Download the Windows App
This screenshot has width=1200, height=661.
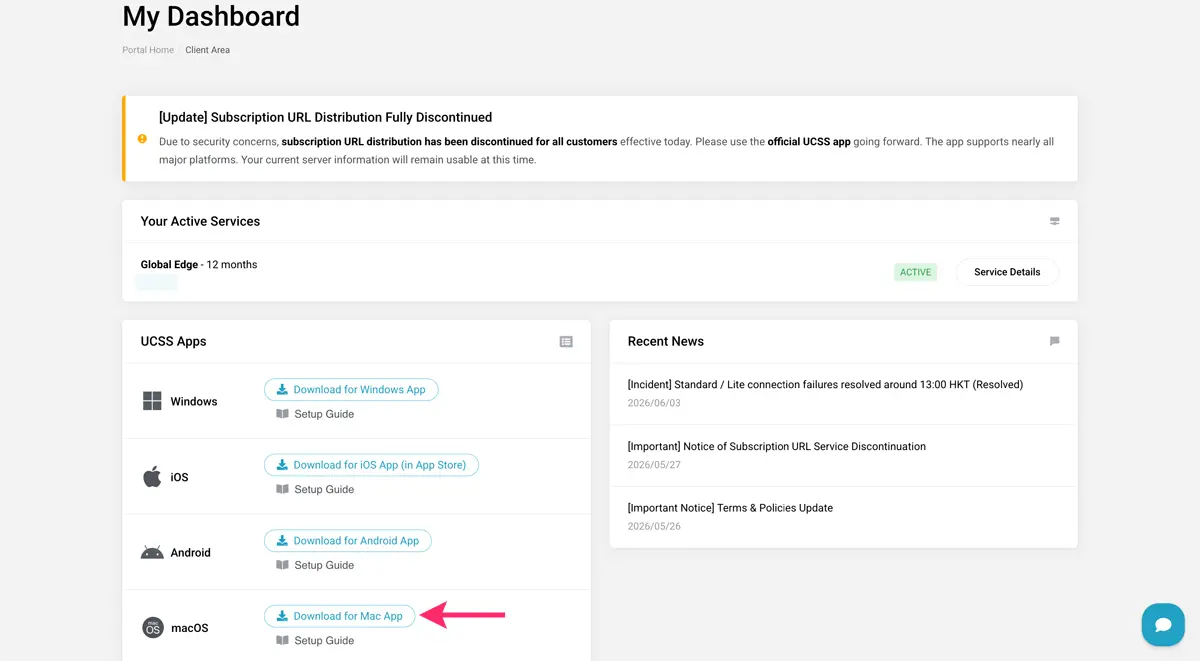click(351, 390)
